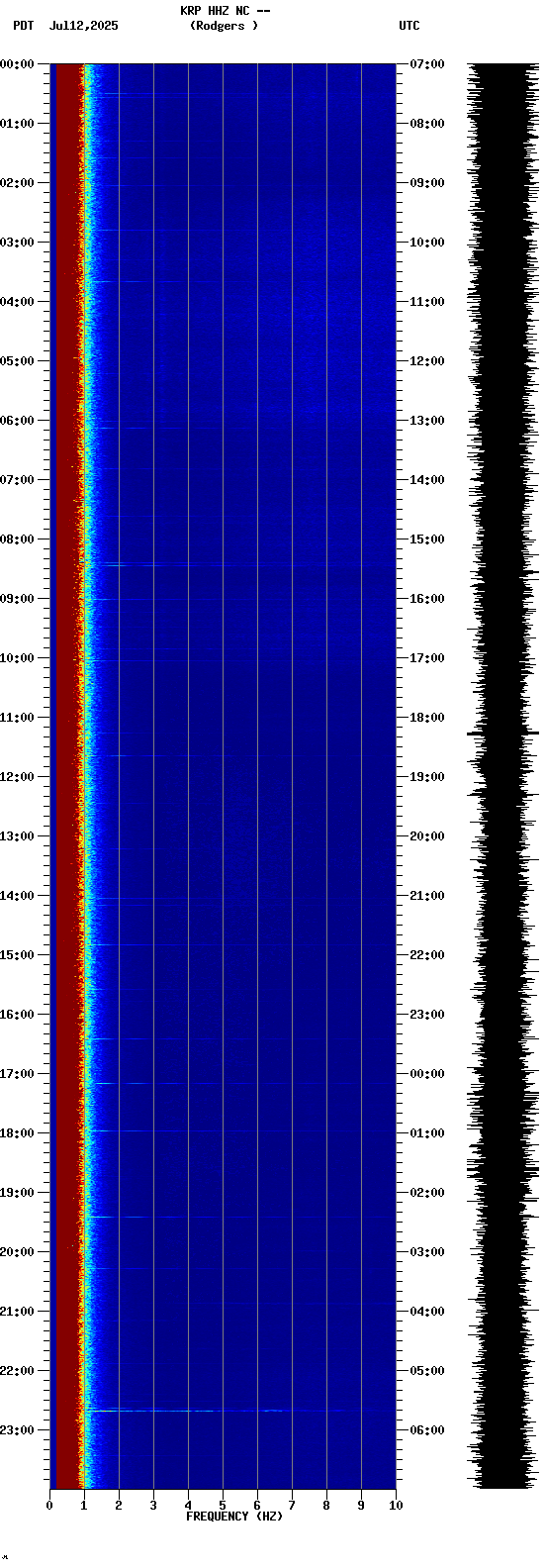546x1568 pixels.
Task: Click the 20:00 PDT time label
Action: [17, 1252]
